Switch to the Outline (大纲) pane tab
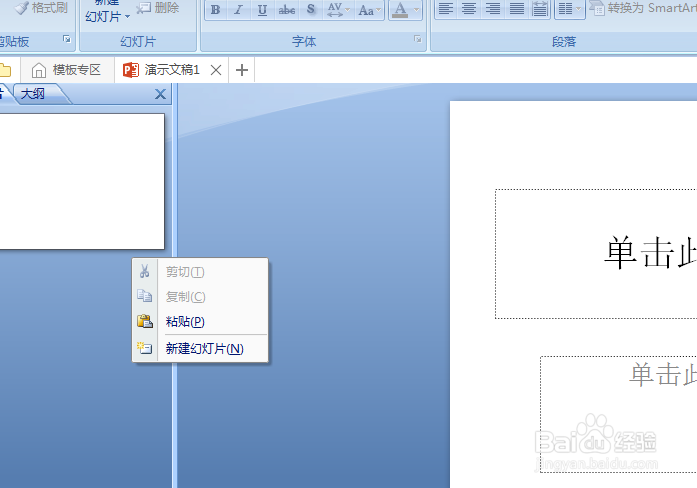 (34, 94)
